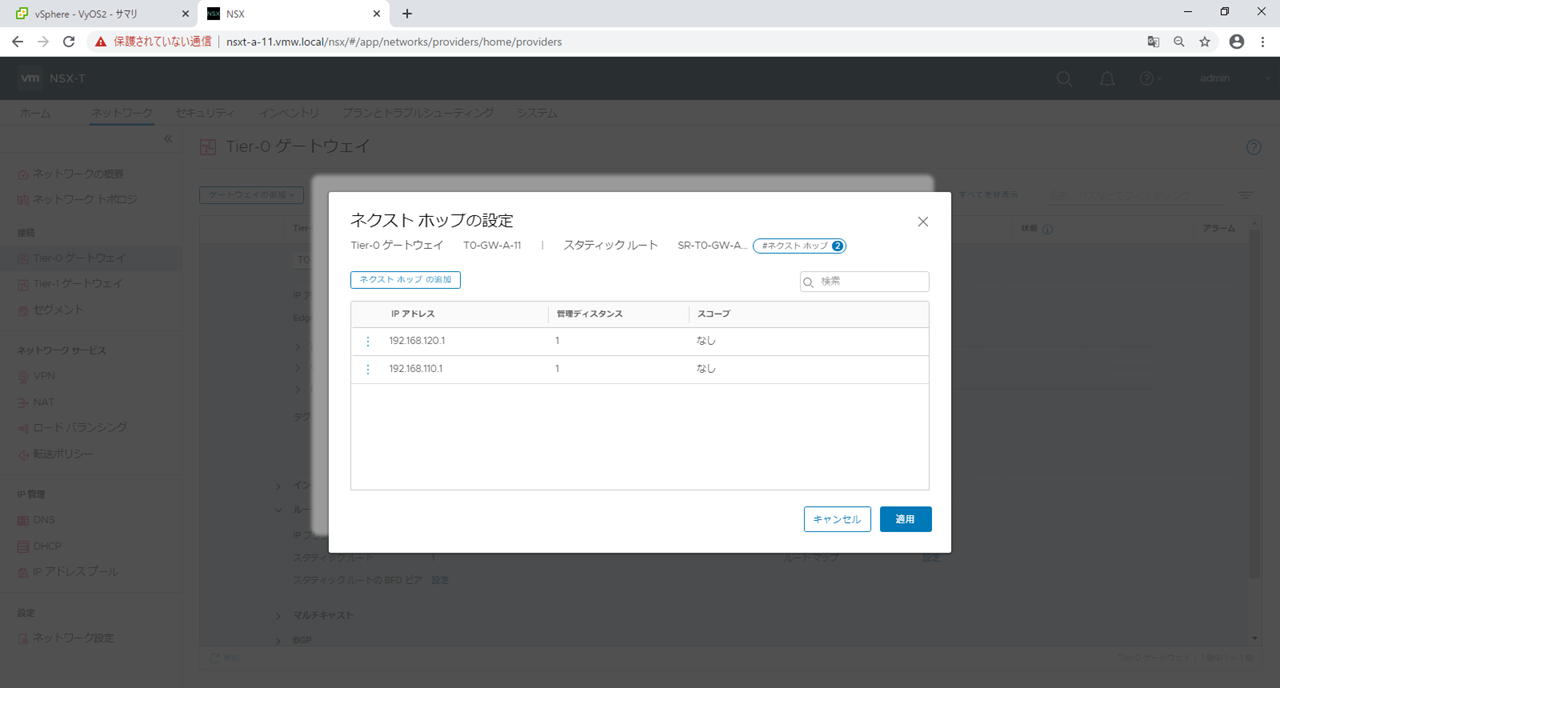This screenshot has width=1556, height=720.
Task: Open the システム tab
Action: point(537,113)
